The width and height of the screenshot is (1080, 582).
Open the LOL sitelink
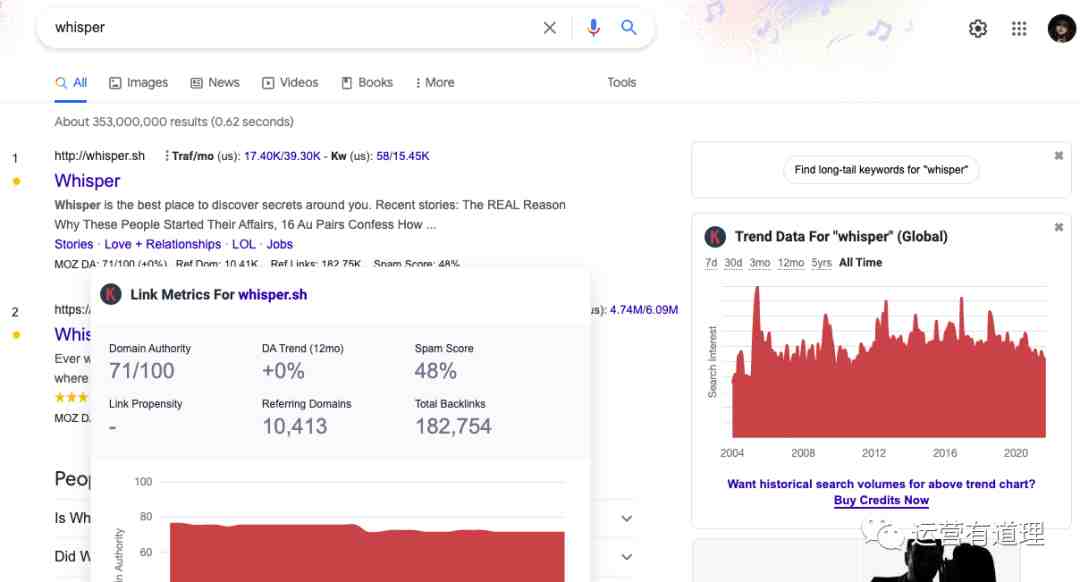(x=244, y=245)
